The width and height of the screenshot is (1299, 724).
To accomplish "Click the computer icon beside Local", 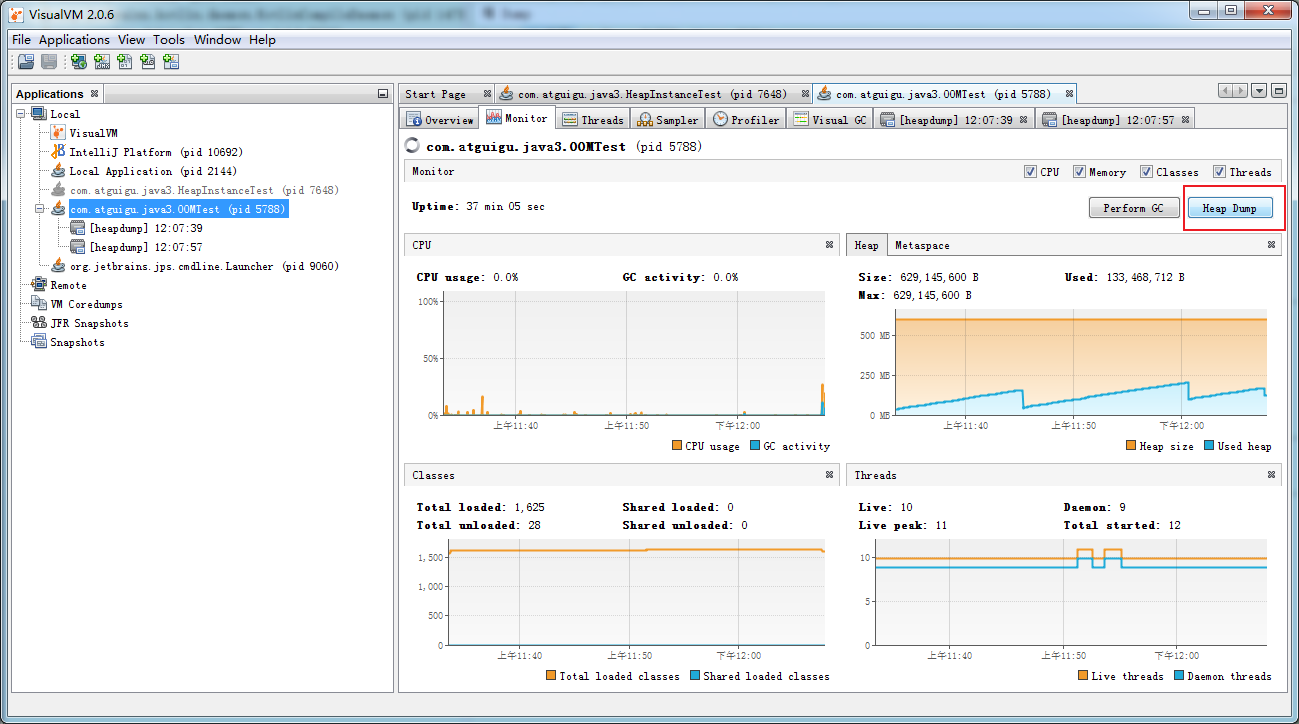I will tap(39, 114).
